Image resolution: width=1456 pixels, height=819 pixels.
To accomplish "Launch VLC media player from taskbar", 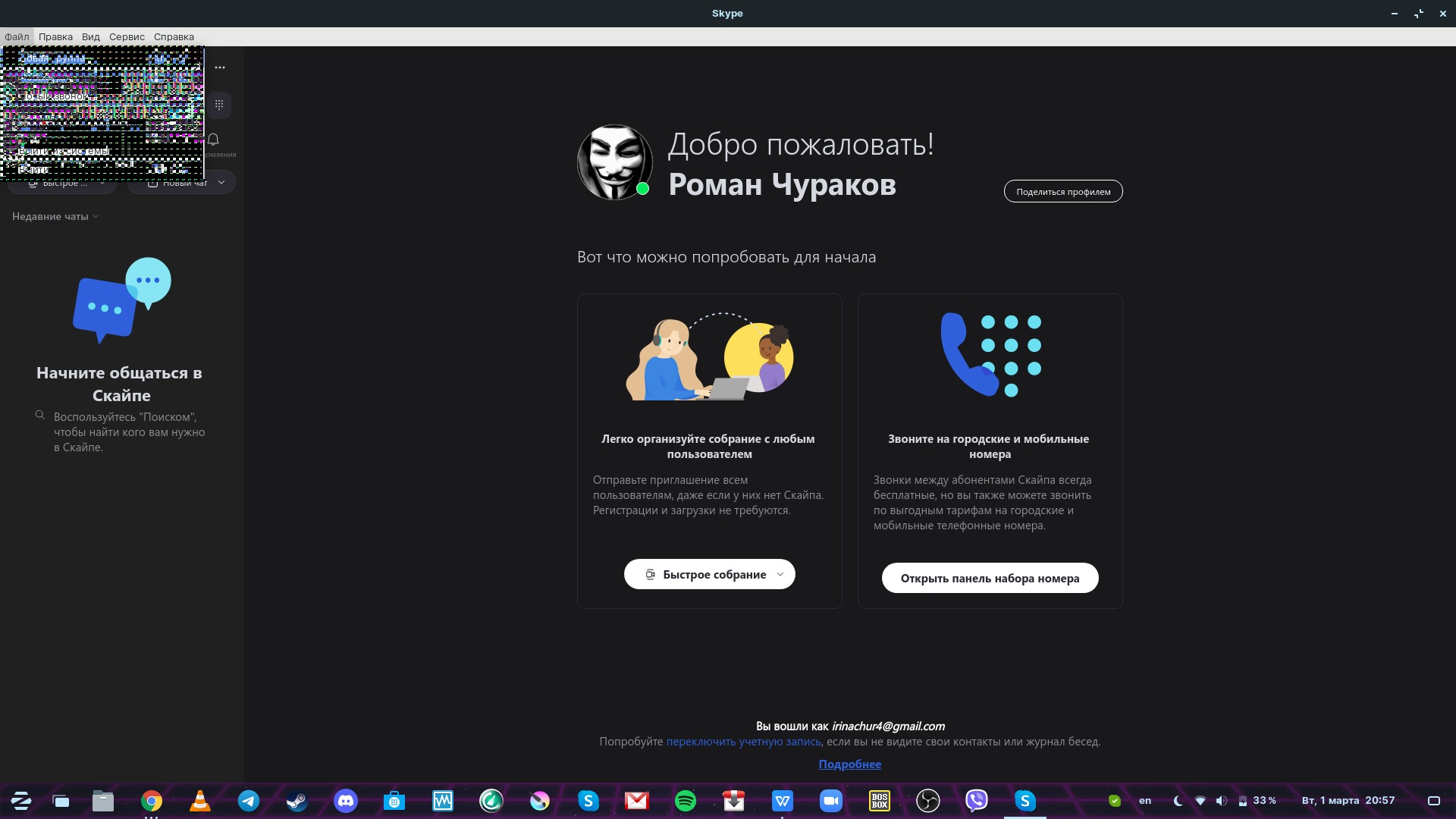I will (x=200, y=801).
